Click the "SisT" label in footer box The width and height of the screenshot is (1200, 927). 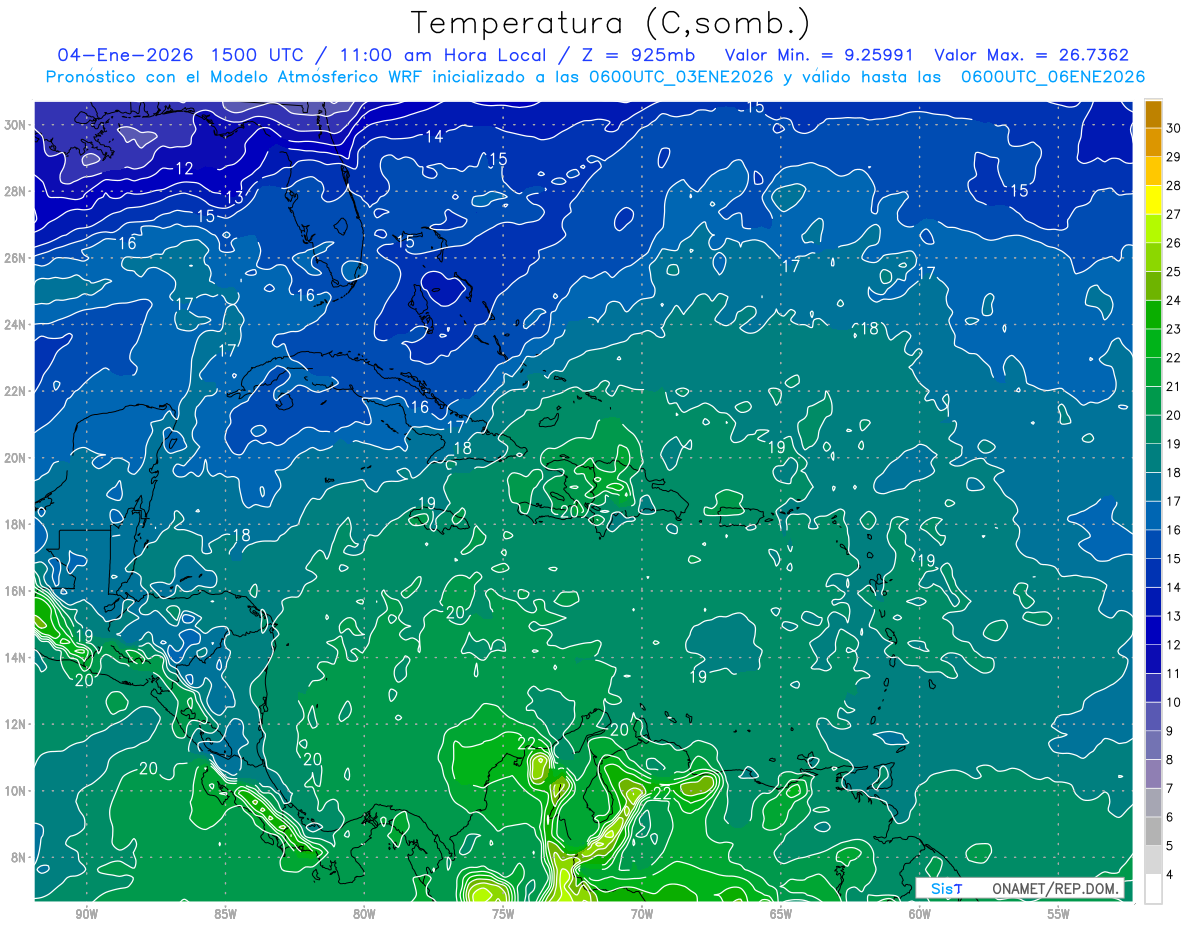pos(946,889)
